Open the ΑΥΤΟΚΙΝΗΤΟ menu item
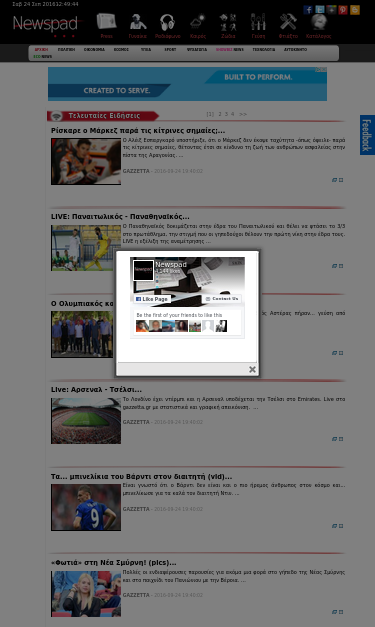Viewport: 375px width, 627px height. (x=295, y=50)
